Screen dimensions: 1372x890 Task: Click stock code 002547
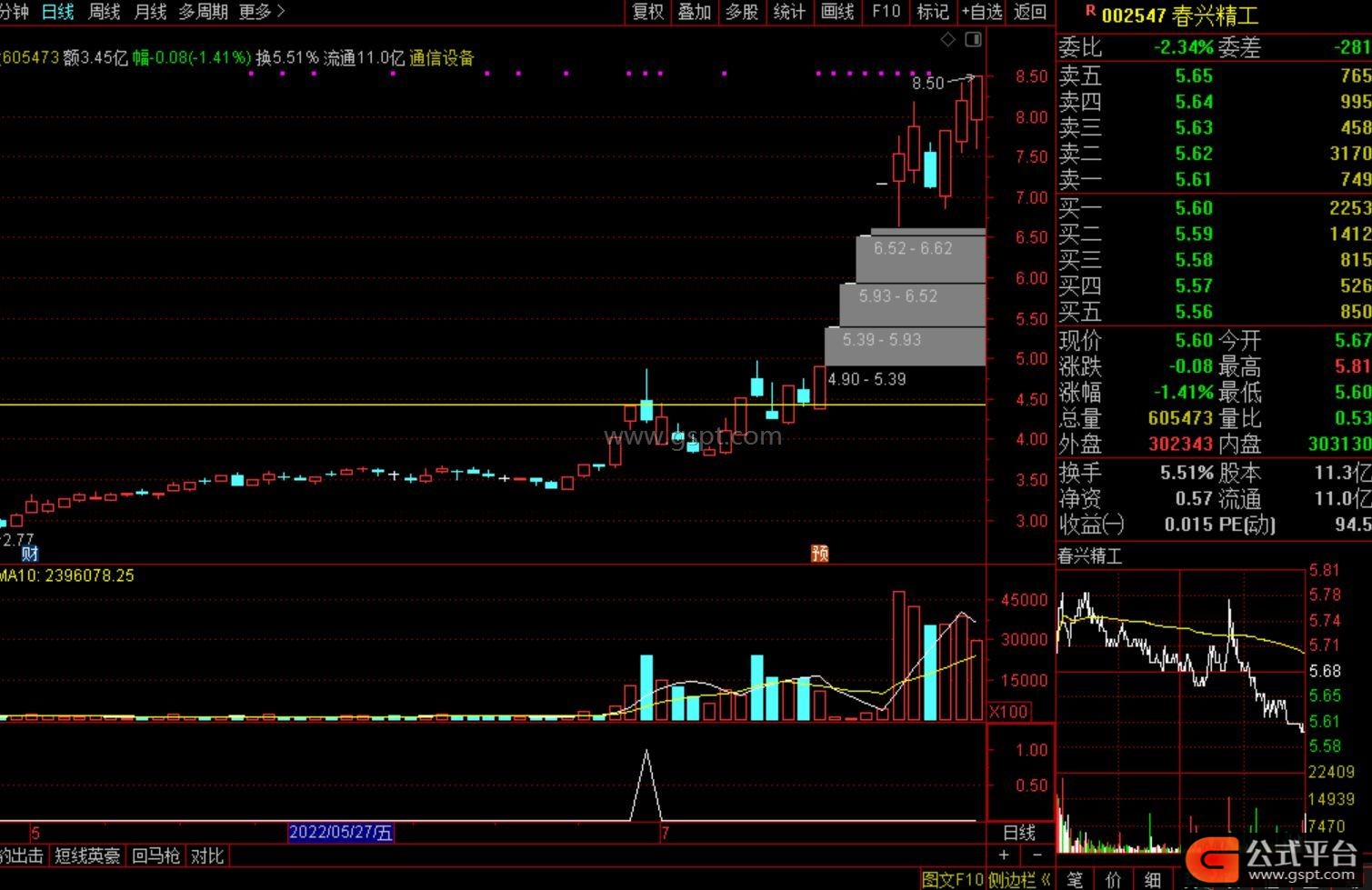[1134, 15]
